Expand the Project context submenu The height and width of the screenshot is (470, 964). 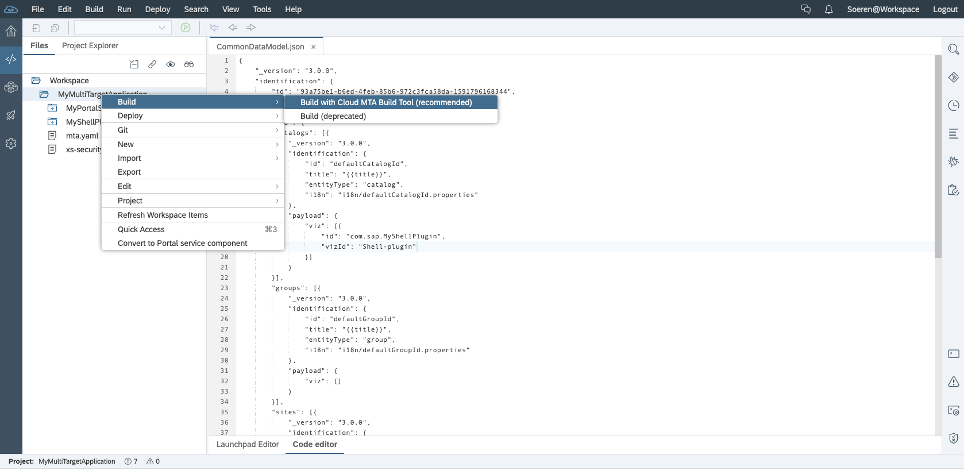(192, 201)
